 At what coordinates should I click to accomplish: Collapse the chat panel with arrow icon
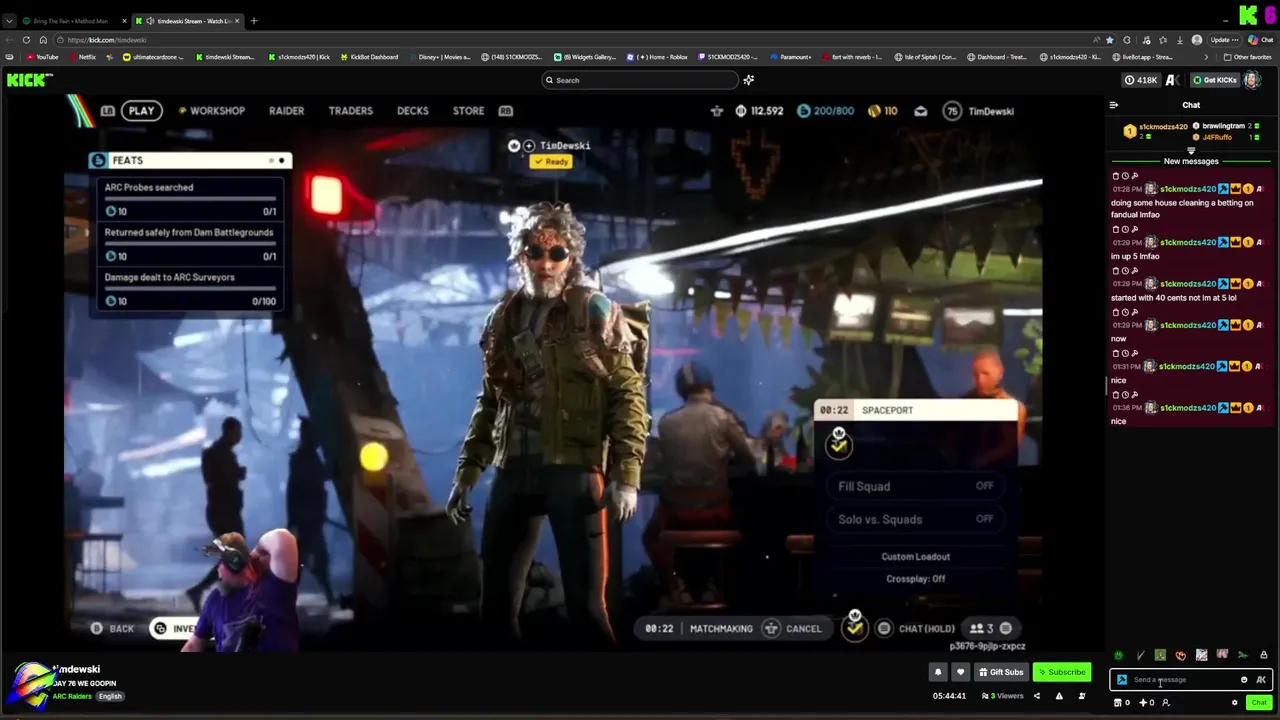pyautogui.click(x=1113, y=105)
